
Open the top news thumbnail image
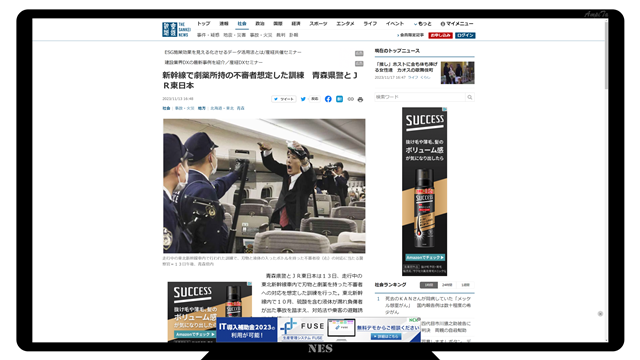(458, 73)
